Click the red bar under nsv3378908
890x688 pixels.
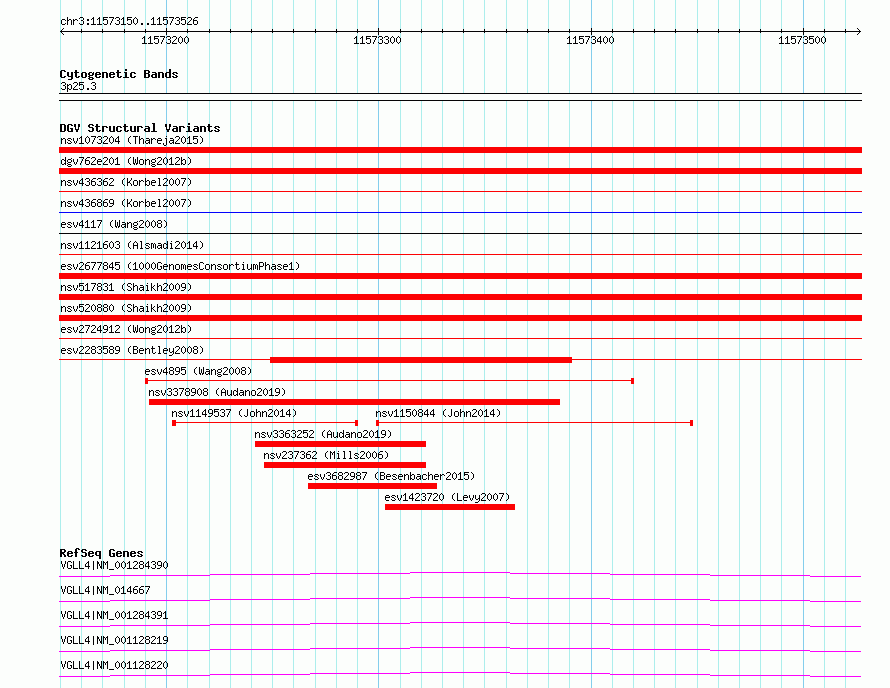354,402
